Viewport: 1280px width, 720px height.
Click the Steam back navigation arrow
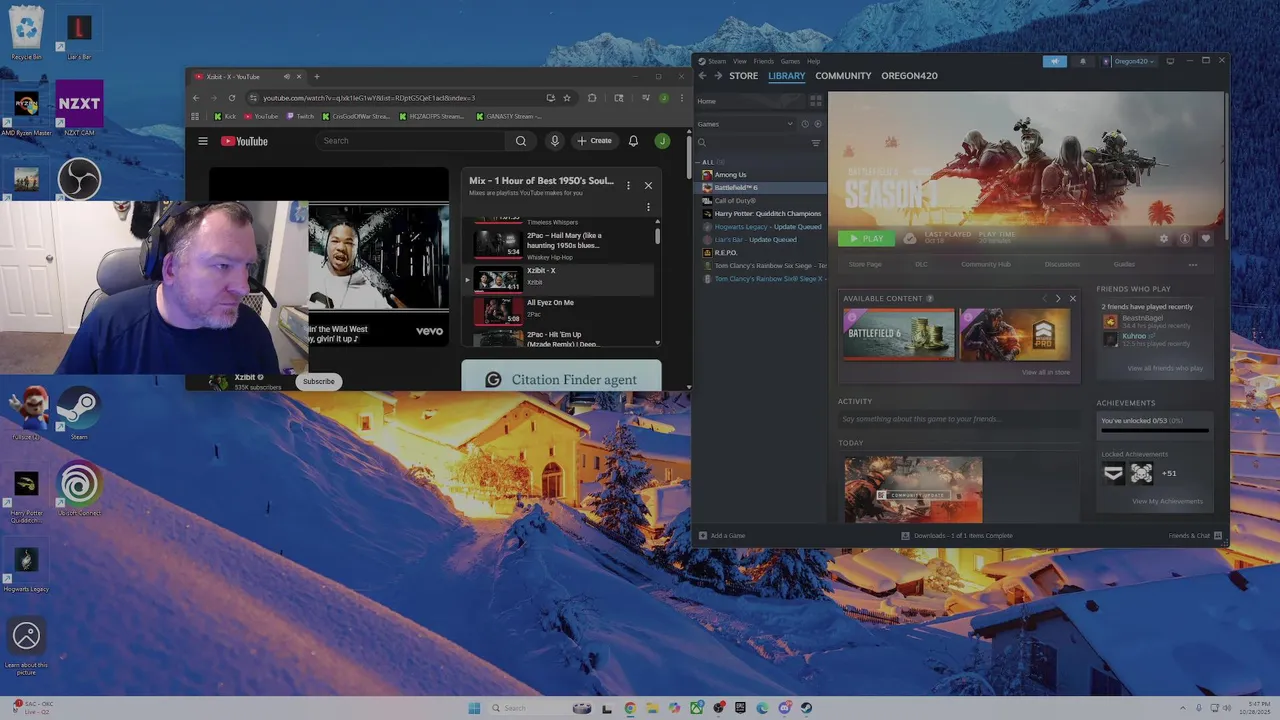pyautogui.click(x=702, y=76)
